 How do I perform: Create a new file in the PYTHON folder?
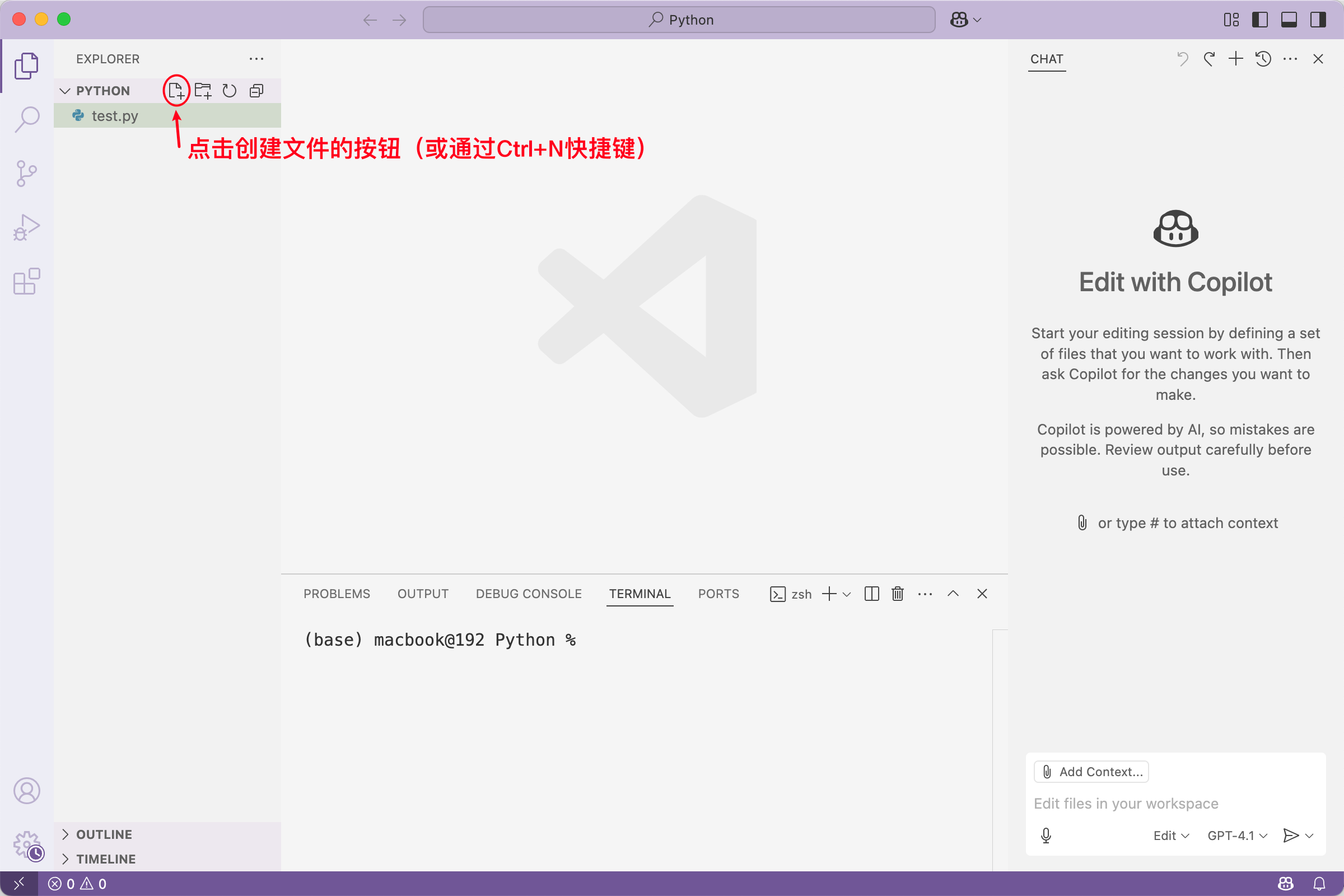pyautogui.click(x=176, y=90)
